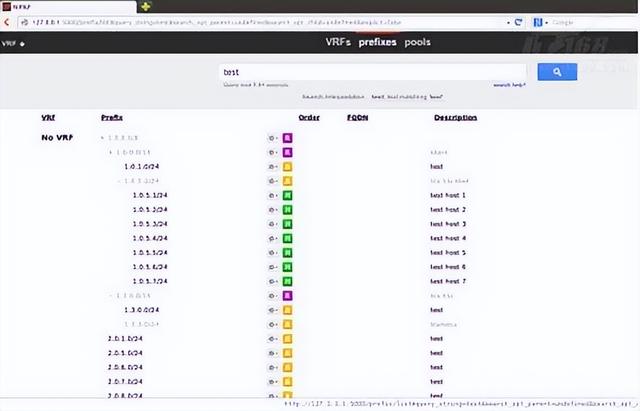Open the gear menu for 1.0.3.2/24
Screen dimensions: 640x411
(273, 210)
